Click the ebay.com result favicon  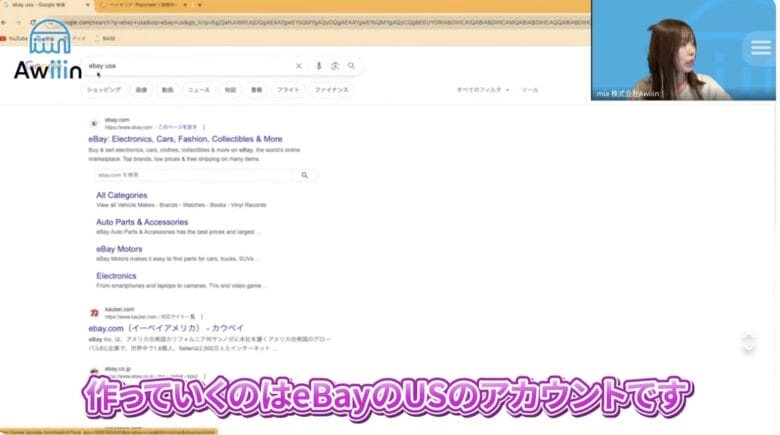[94, 123]
